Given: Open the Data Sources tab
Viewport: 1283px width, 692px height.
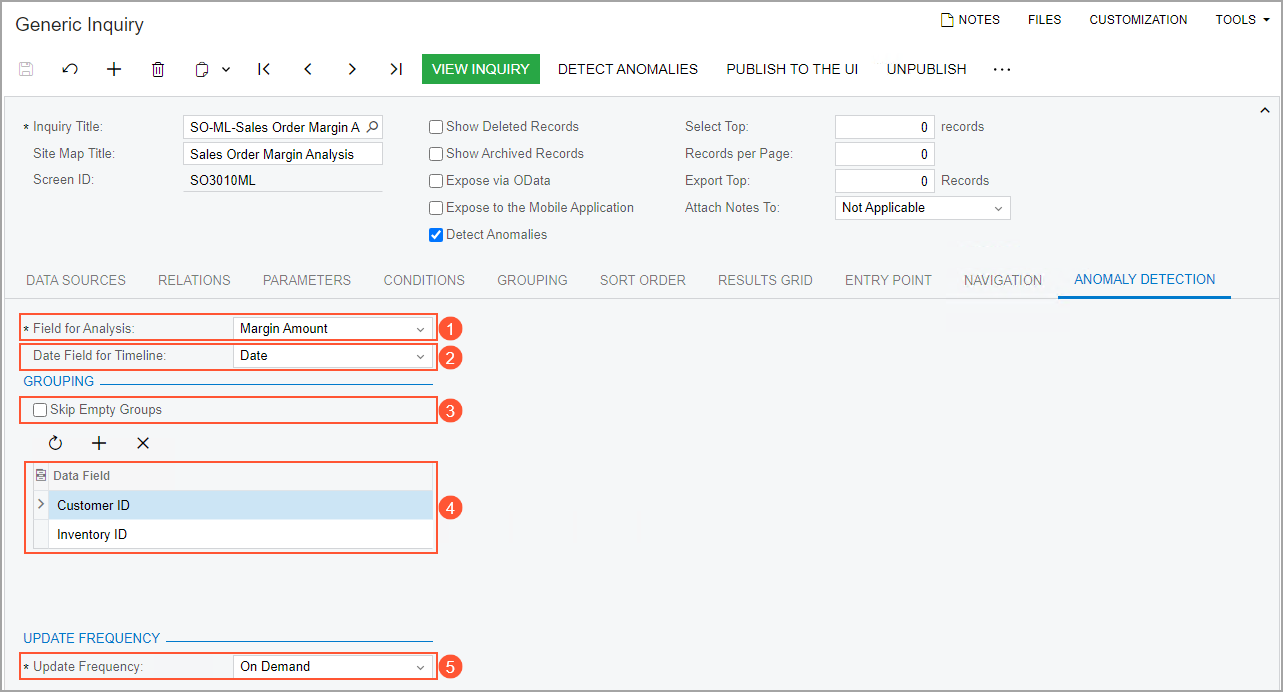Looking at the screenshot, I should [76, 280].
